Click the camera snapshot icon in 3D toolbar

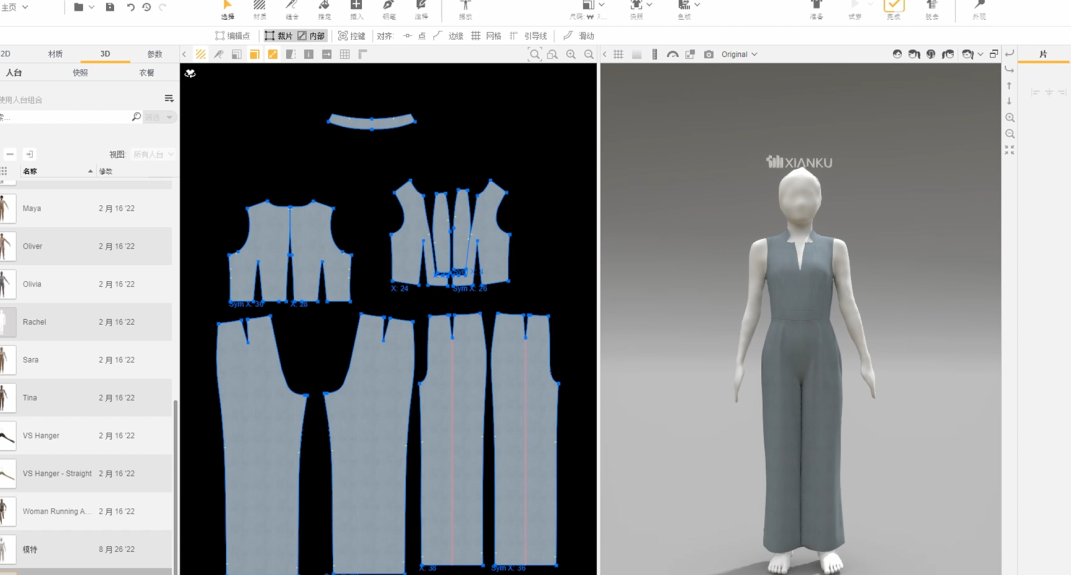click(709, 54)
